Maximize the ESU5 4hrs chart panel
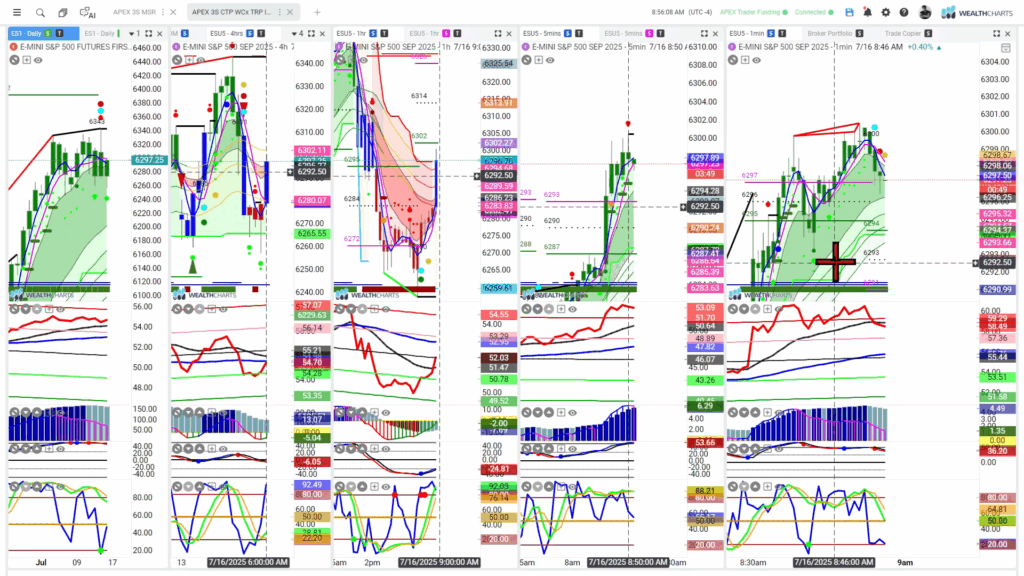Image resolution: width=1024 pixels, height=576 pixels. pos(312,33)
